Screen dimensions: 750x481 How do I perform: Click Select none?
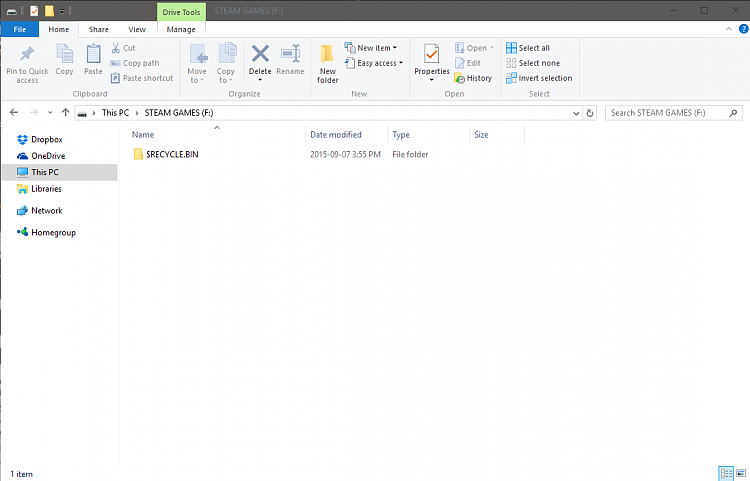tap(533, 63)
